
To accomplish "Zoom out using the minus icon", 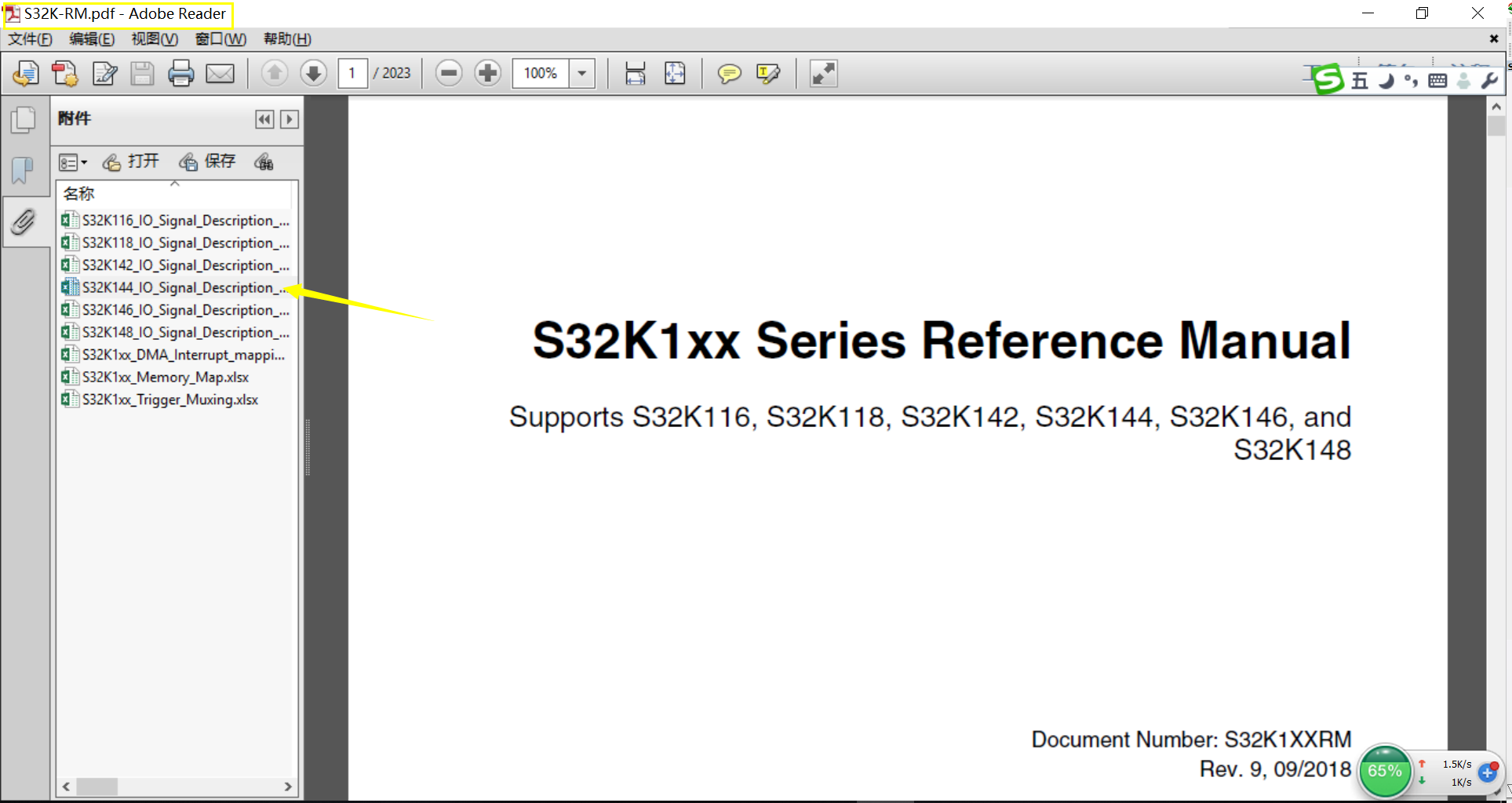I will pyautogui.click(x=448, y=73).
